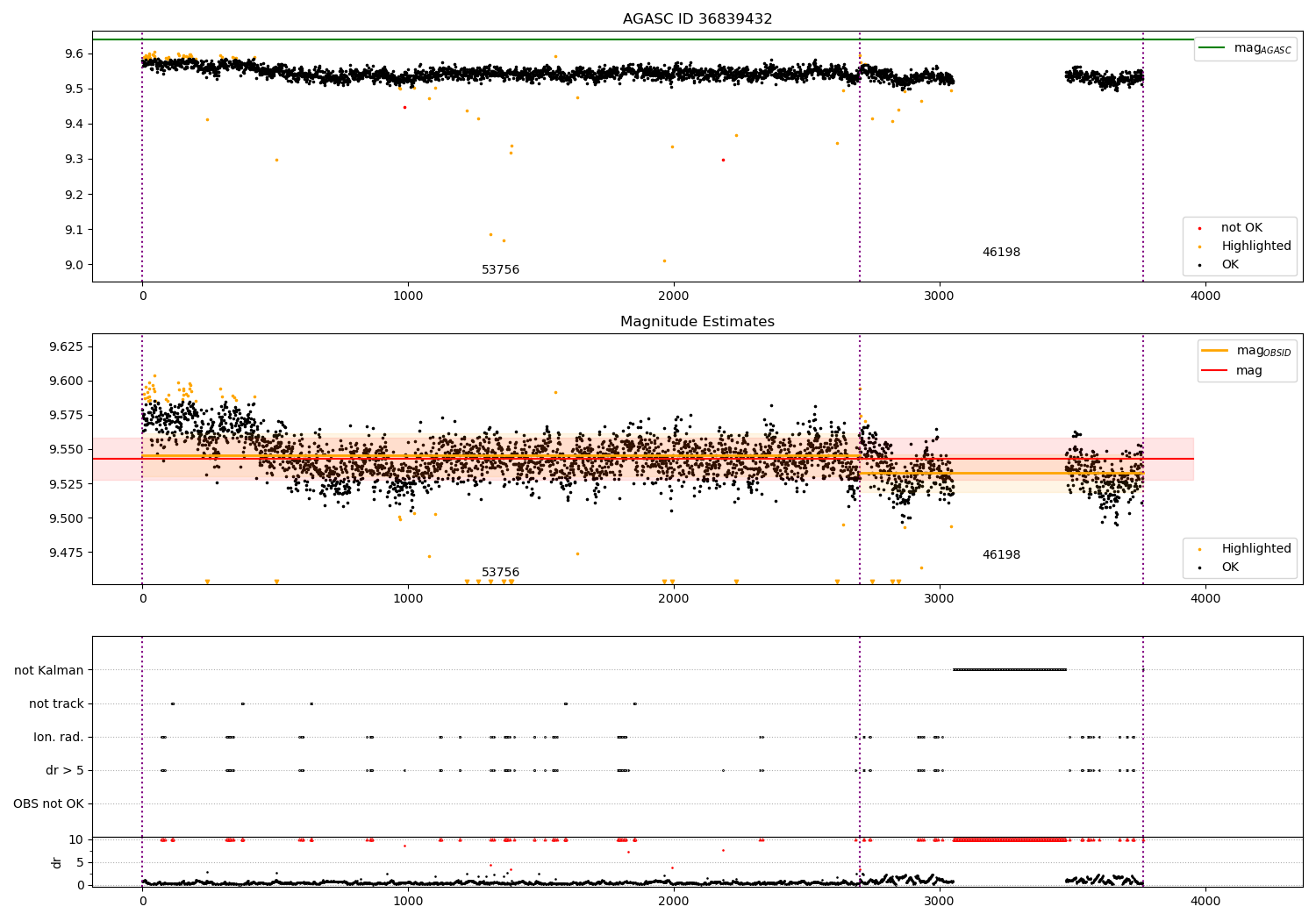Click the 9.625 y-axis tick label

click(x=66, y=346)
